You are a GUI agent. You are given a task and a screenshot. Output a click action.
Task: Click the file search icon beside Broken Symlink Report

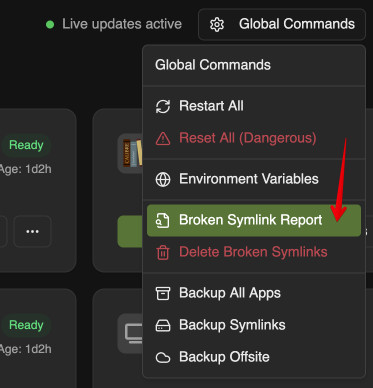tap(163, 221)
